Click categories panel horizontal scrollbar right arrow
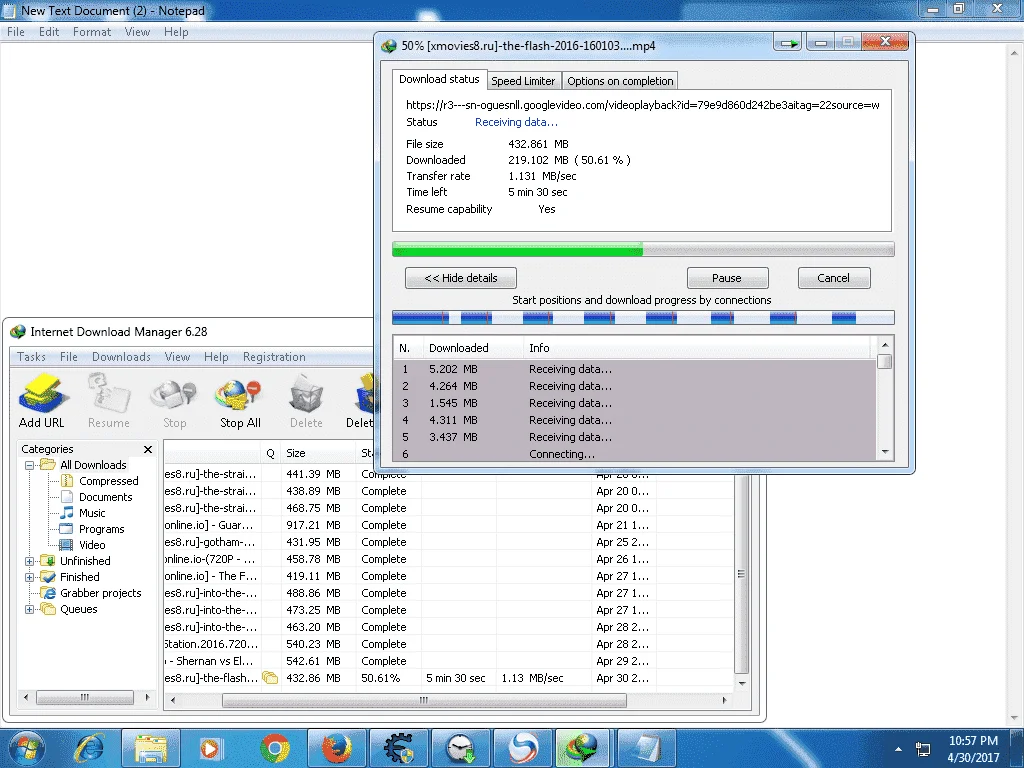 click(x=148, y=697)
